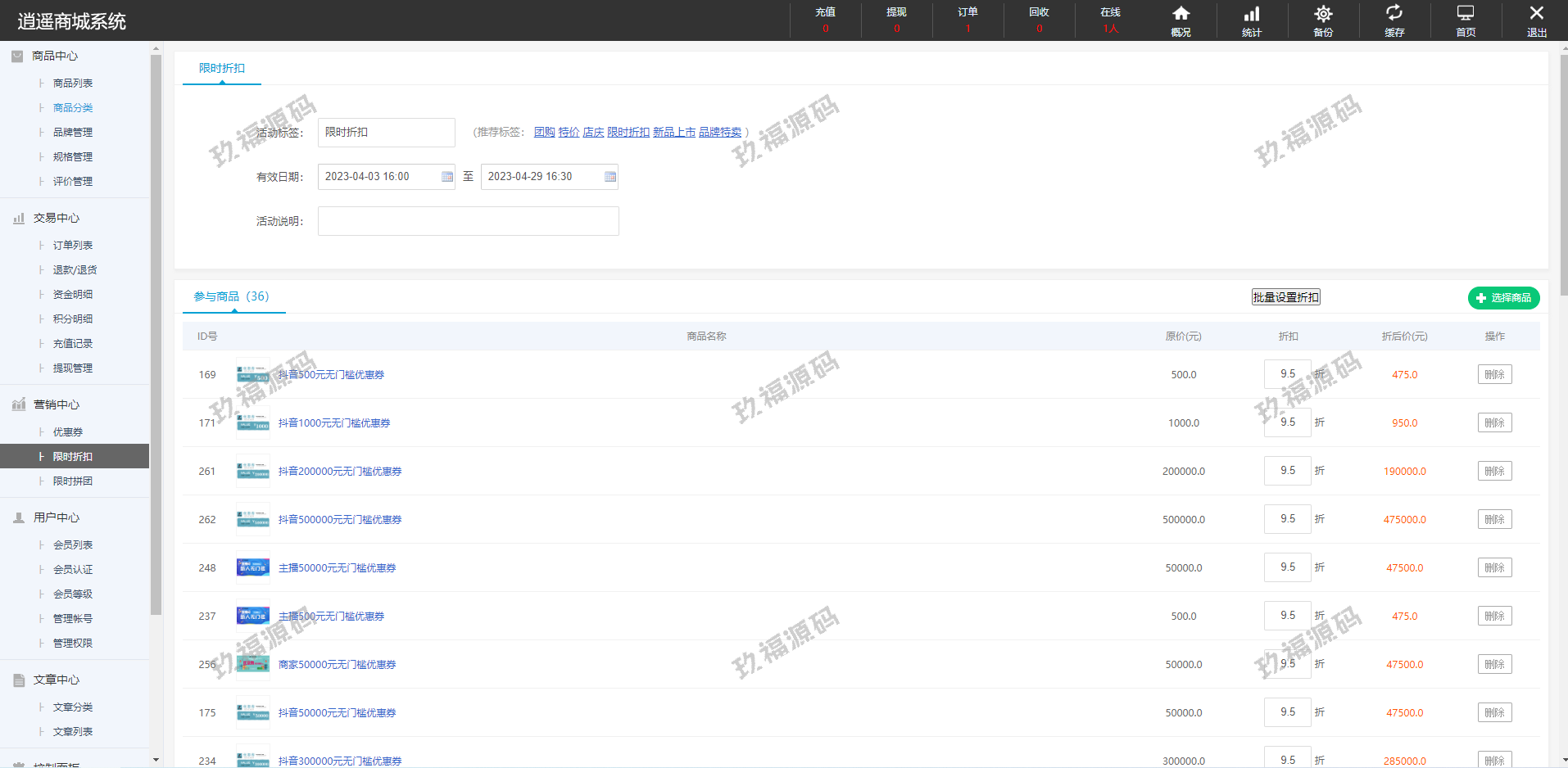Screen dimensions: 1568x768
Task: Collapse the 交易中心 sidebar section
Action: click(x=57, y=218)
